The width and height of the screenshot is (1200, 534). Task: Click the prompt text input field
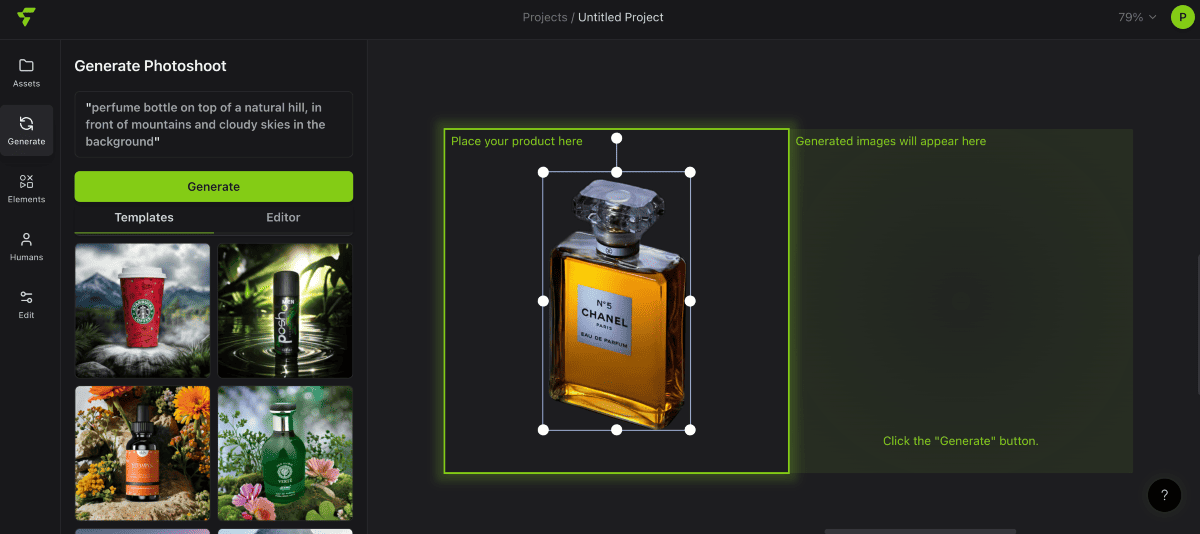pos(213,124)
